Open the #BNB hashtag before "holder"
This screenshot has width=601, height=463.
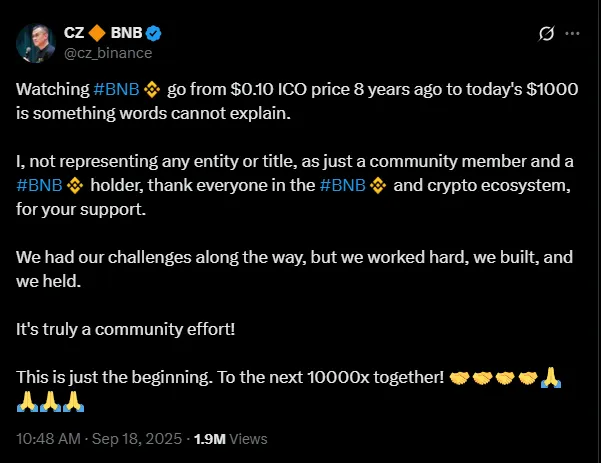coord(34,185)
